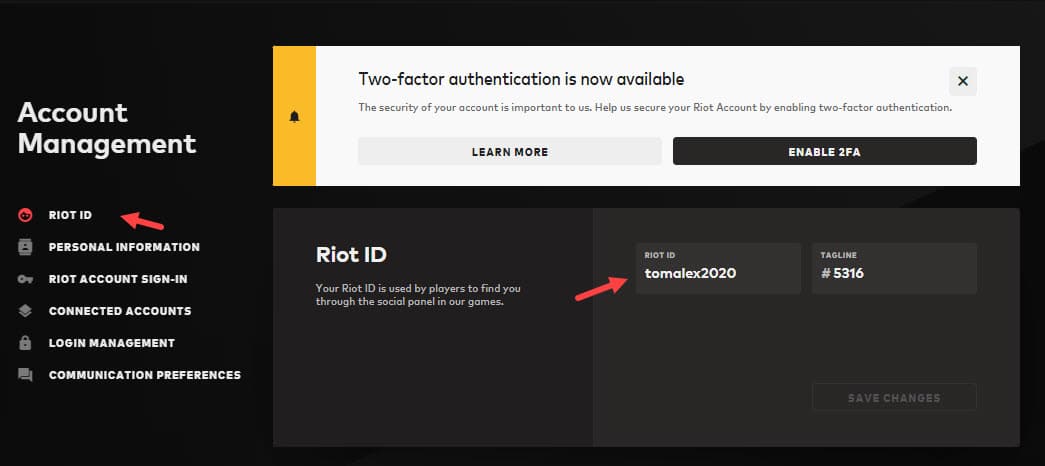The image size is (1045, 466).
Task: Click the Account Management heading
Action: click(x=107, y=128)
